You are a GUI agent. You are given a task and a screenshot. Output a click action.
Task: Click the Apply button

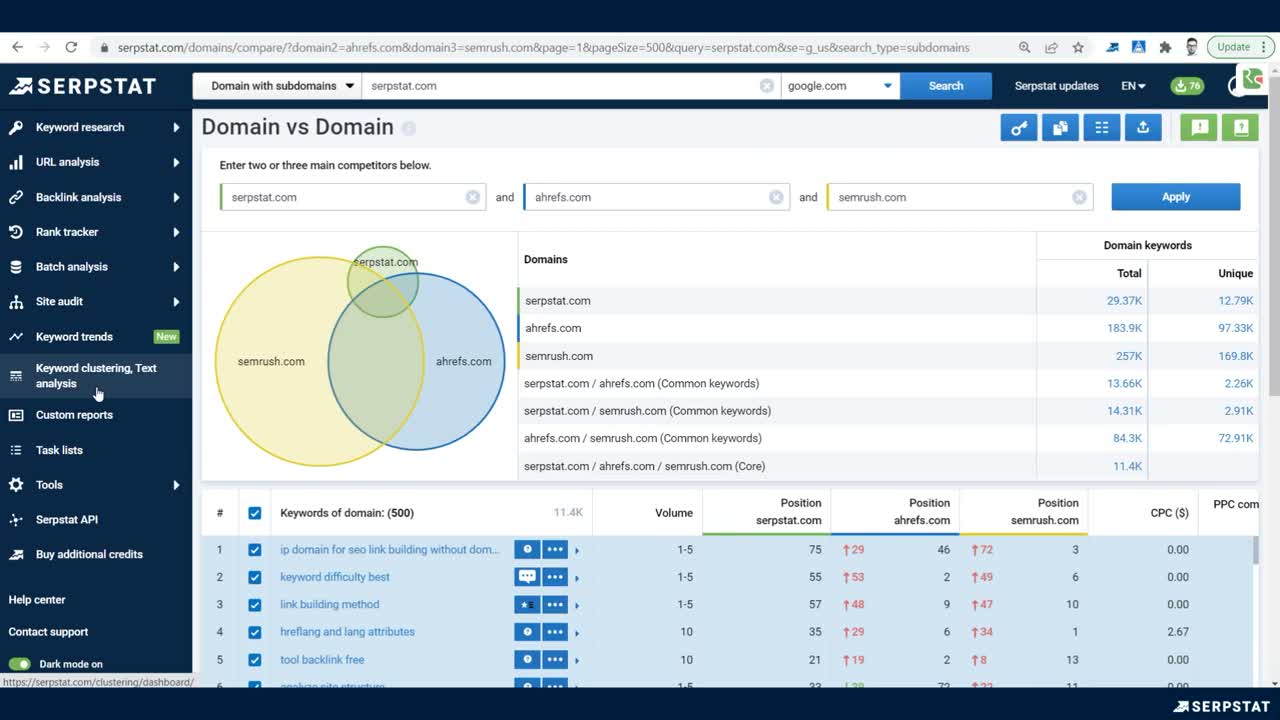tap(1176, 197)
